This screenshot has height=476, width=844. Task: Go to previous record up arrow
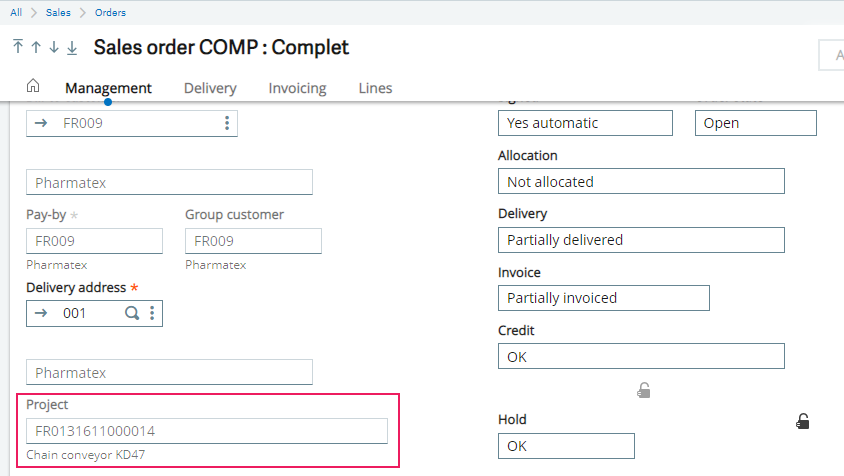point(36,47)
